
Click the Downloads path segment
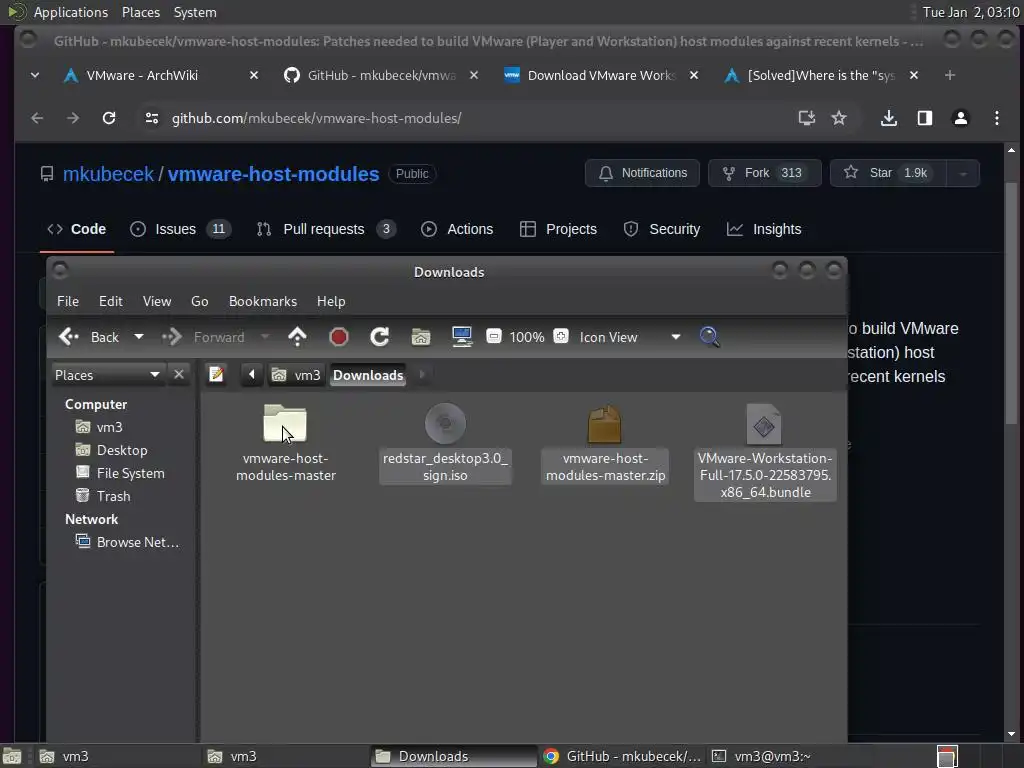pyautogui.click(x=368, y=375)
